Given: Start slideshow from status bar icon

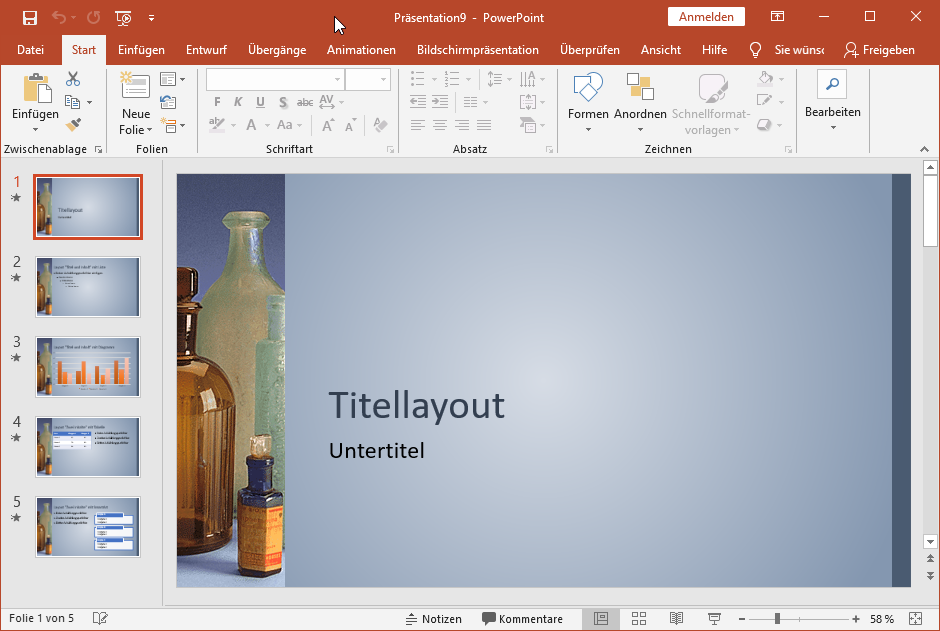Looking at the screenshot, I should pos(714,618).
